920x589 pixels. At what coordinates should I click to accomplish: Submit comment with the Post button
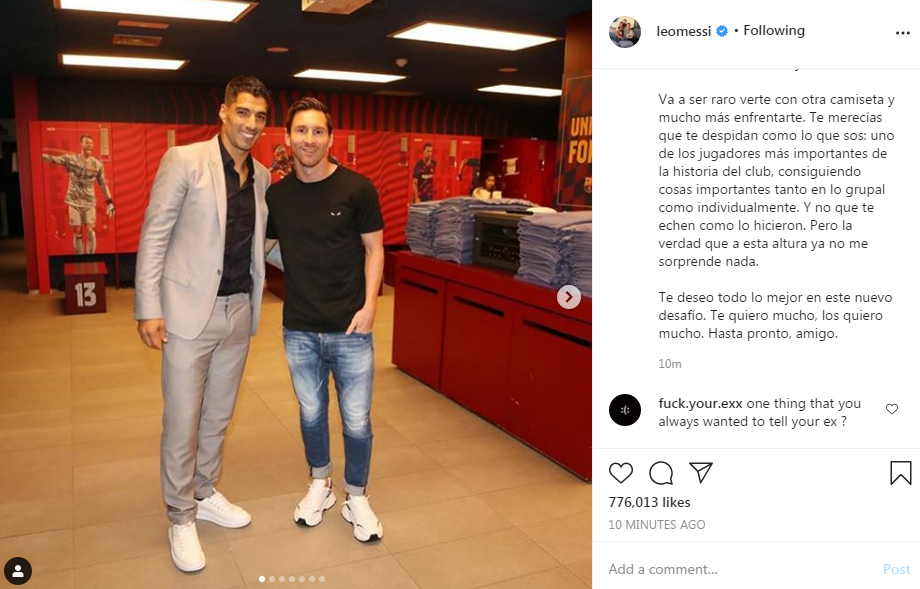897,569
